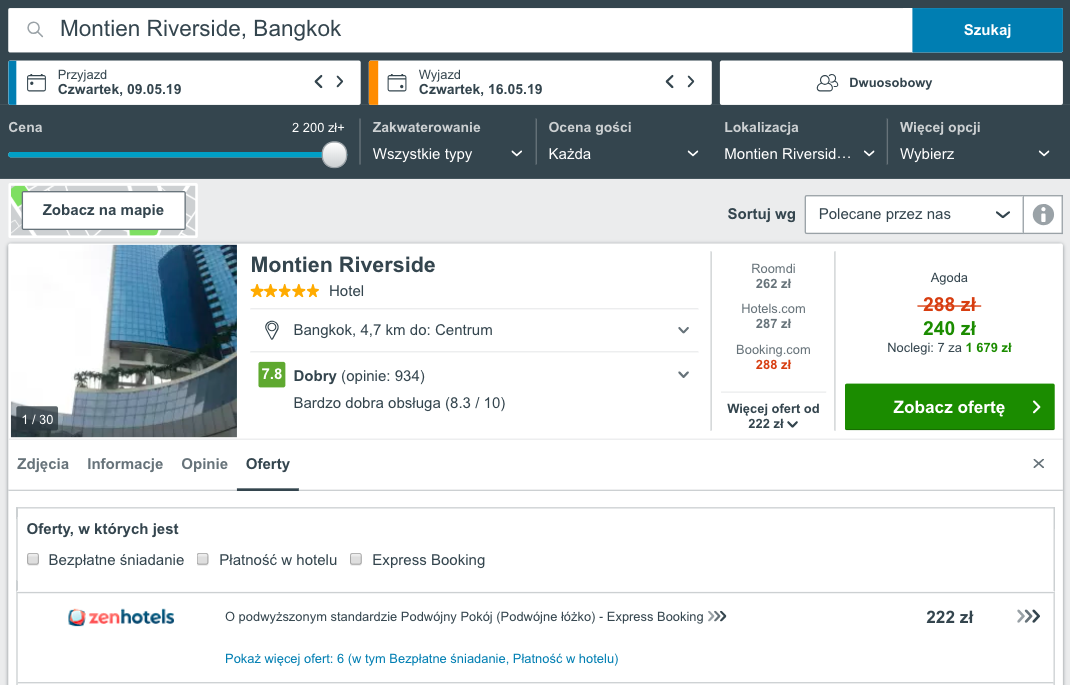Open Hotels.com 287 zł offer
1070x685 pixels.
(773, 317)
